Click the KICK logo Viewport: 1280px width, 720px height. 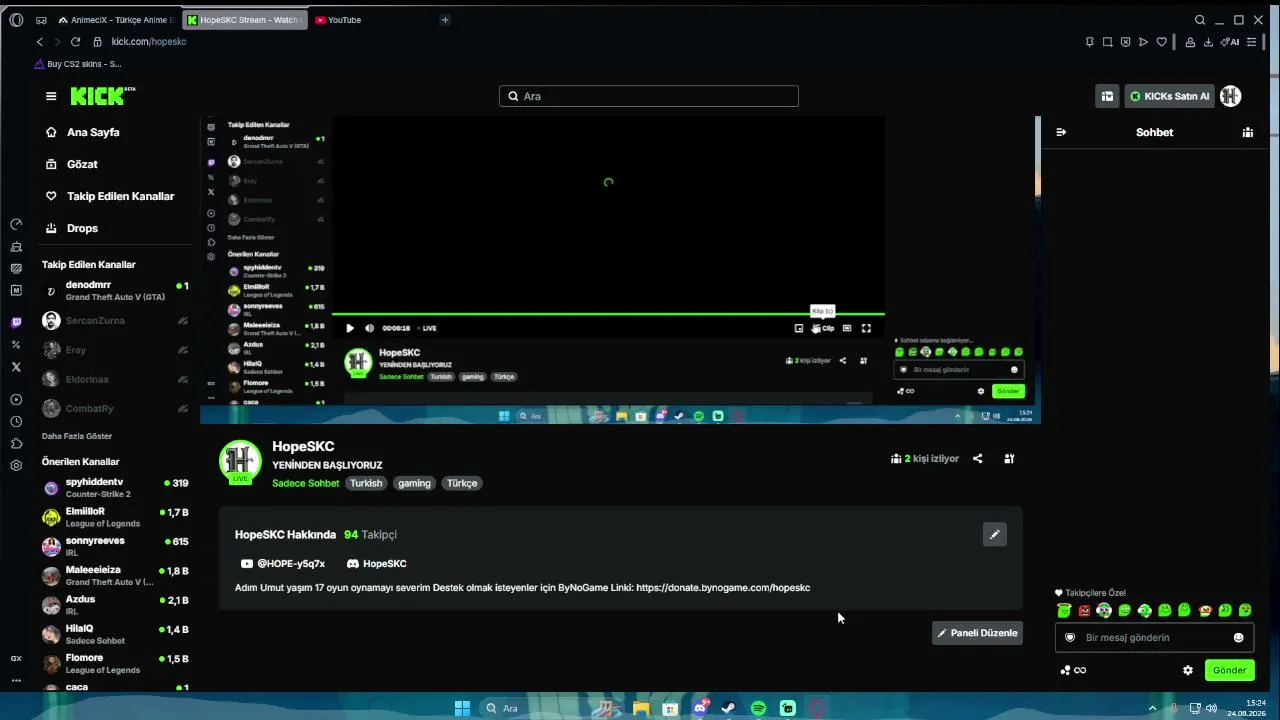(x=102, y=96)
